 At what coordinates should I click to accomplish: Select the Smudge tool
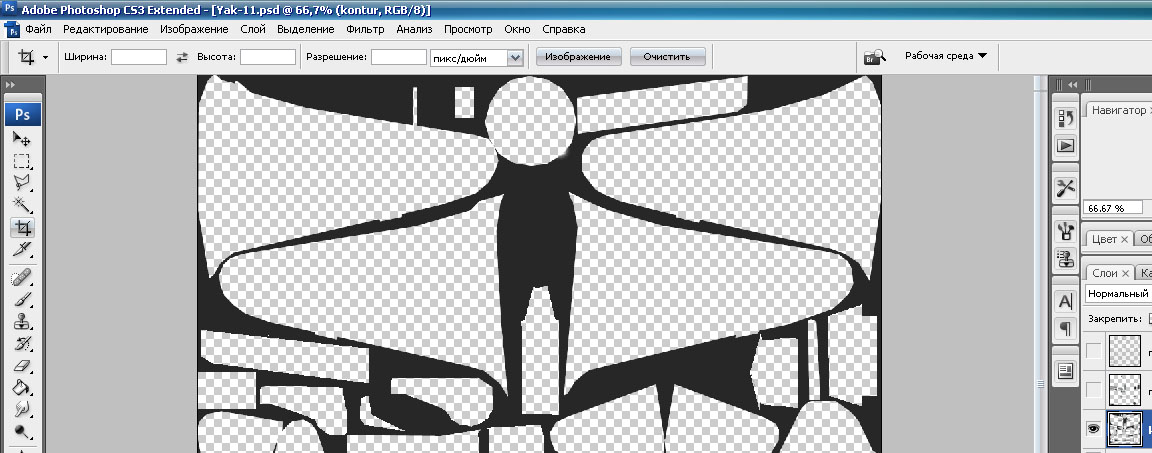[x=22, y=409]
